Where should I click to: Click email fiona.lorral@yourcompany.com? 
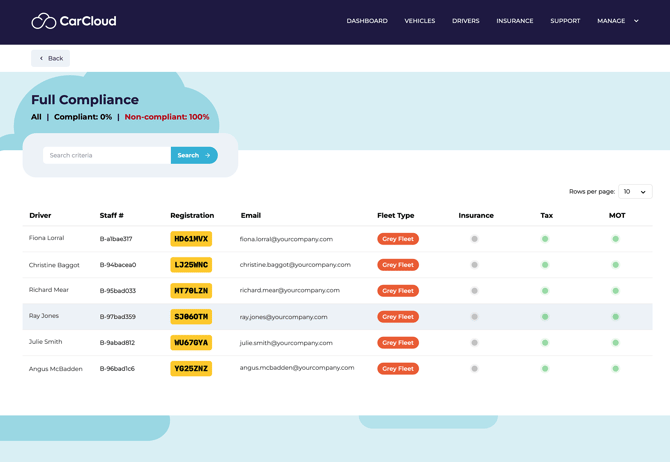pos(286,239)
